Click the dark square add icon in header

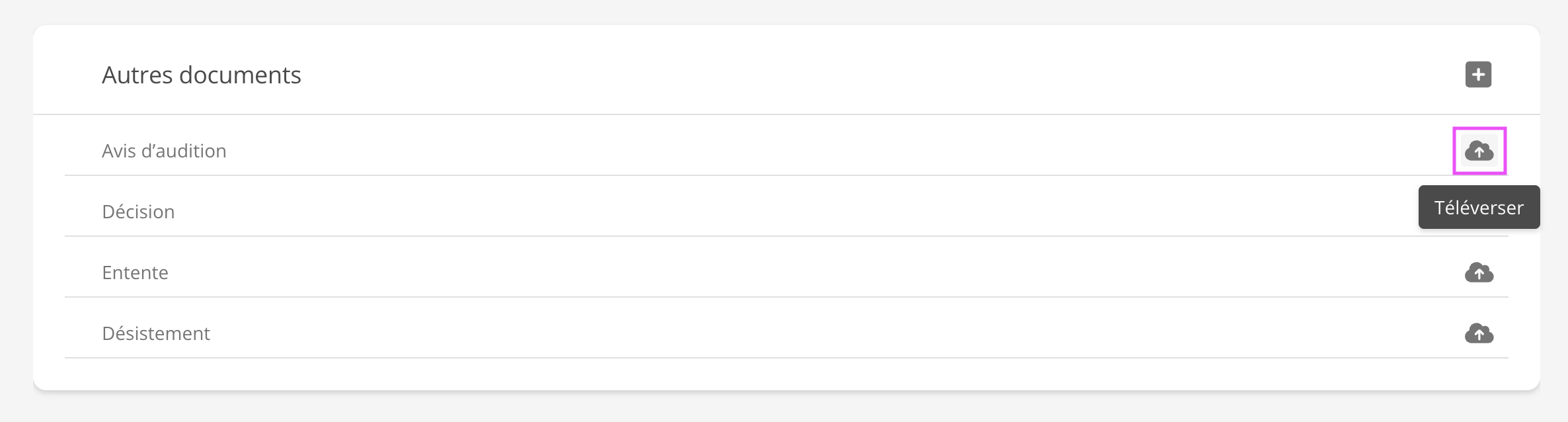coord(1478,75)
